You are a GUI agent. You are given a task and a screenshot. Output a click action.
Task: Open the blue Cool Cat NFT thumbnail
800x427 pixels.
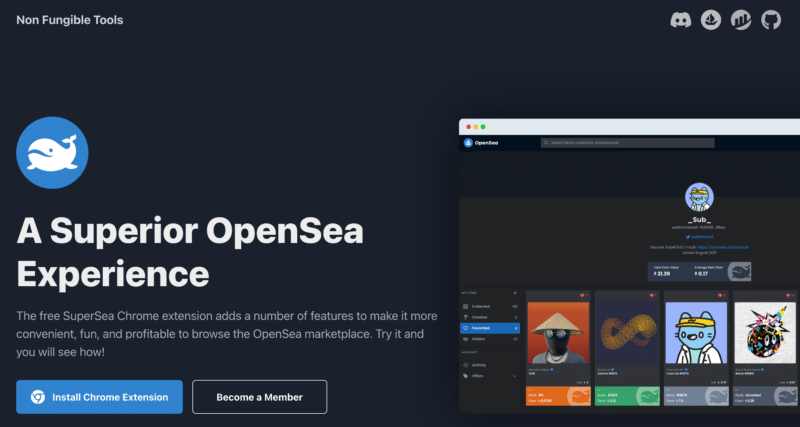pyautogui.click(x=696, y=333)
